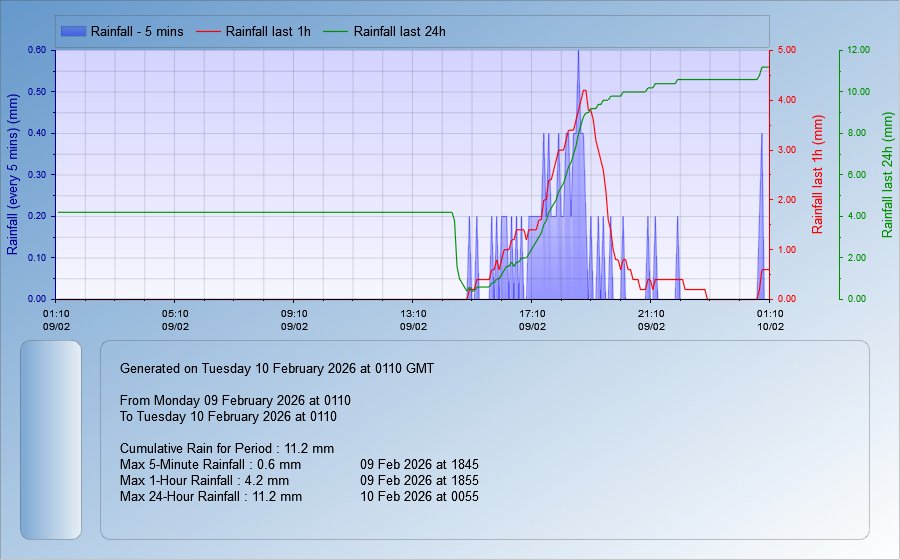Click the blue Rainfall - 5 mins legend swatch
The image size is (900, 560).
click(72, 32)
